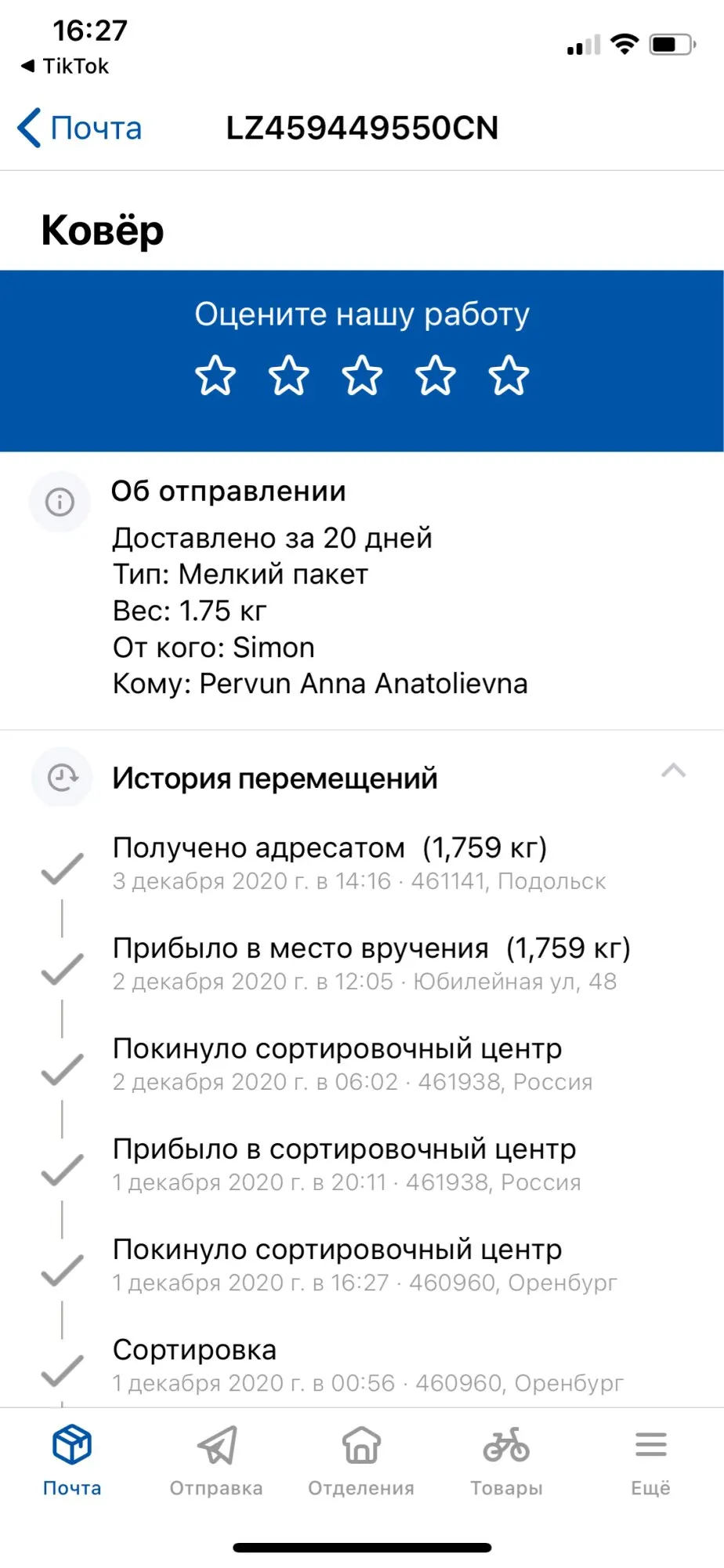The image size is (724, 1568).
Task: Open the Товары bicycle tab
Action: 506,1444
